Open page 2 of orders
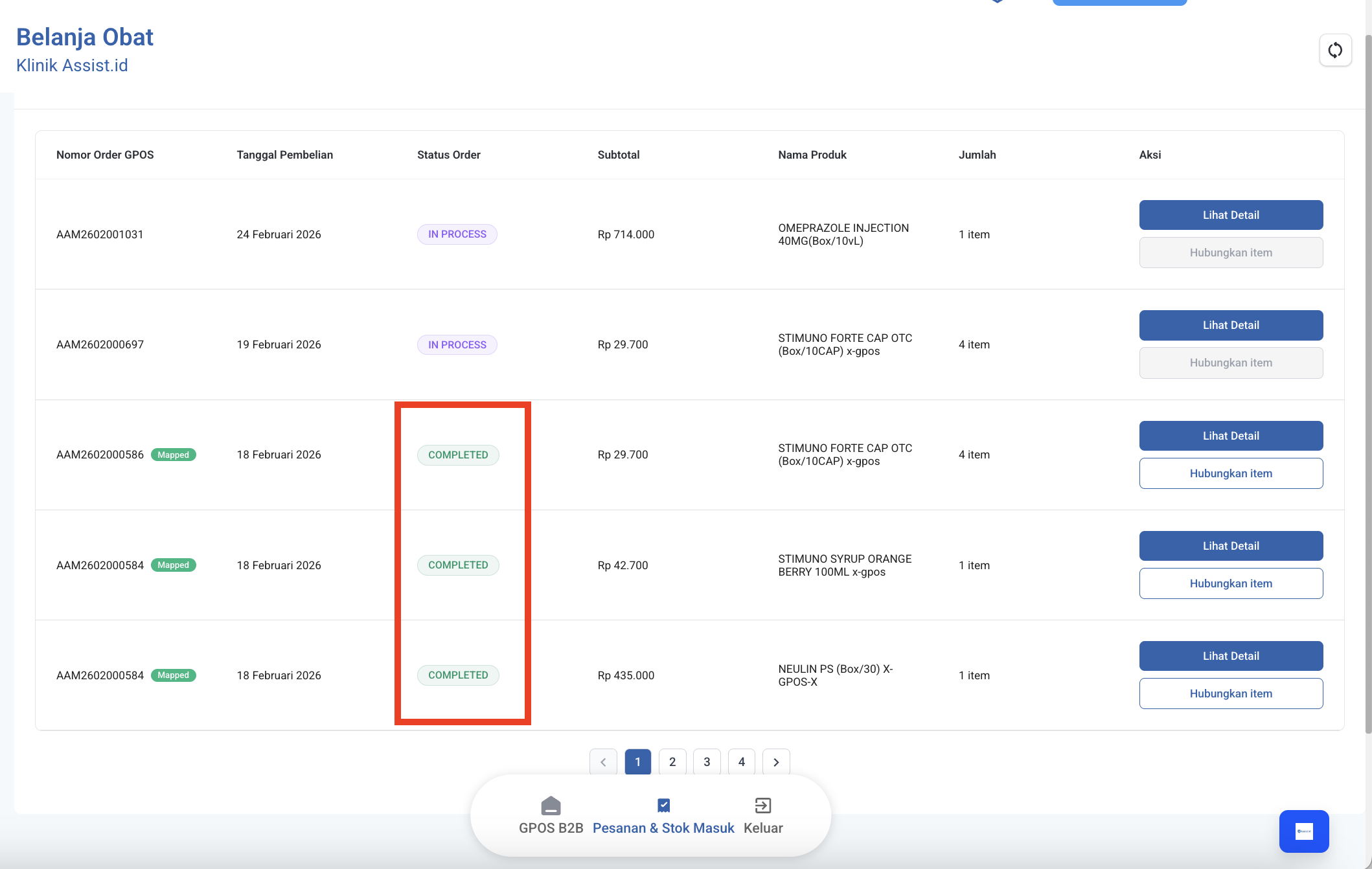Viewport: 1372px width, 869px height. coord(672,762)
